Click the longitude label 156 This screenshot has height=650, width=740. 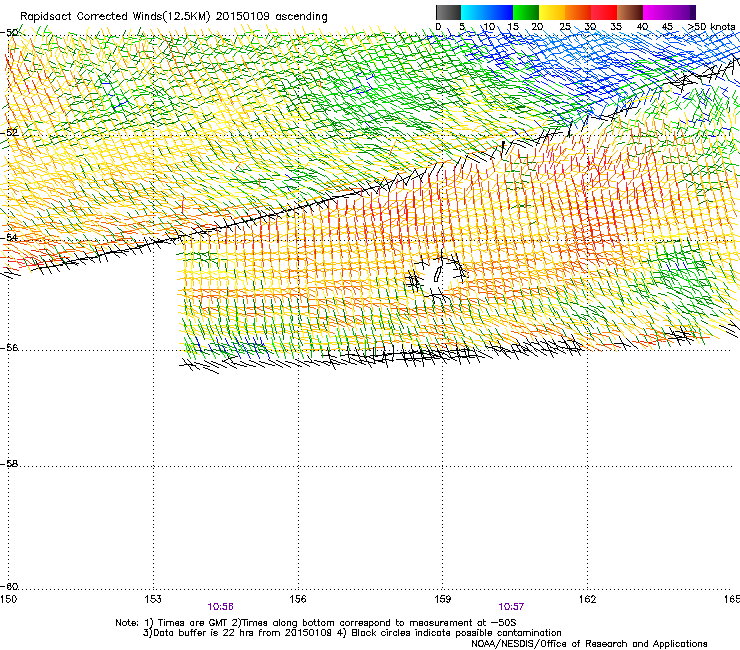coord(298,599)
